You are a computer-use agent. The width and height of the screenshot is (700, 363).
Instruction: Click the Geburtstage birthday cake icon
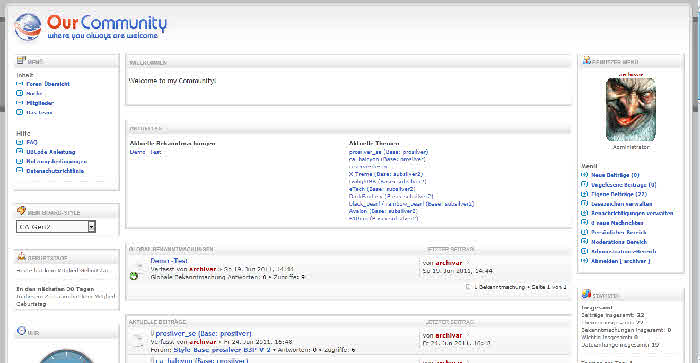pos(21,257)
